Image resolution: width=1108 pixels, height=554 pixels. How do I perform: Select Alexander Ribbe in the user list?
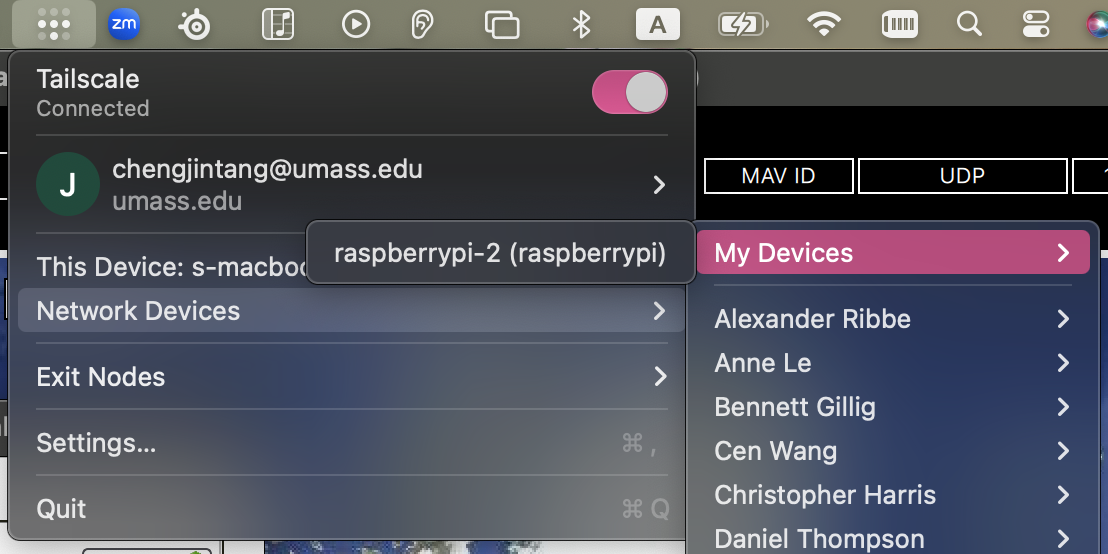click(x=893, y=319)
